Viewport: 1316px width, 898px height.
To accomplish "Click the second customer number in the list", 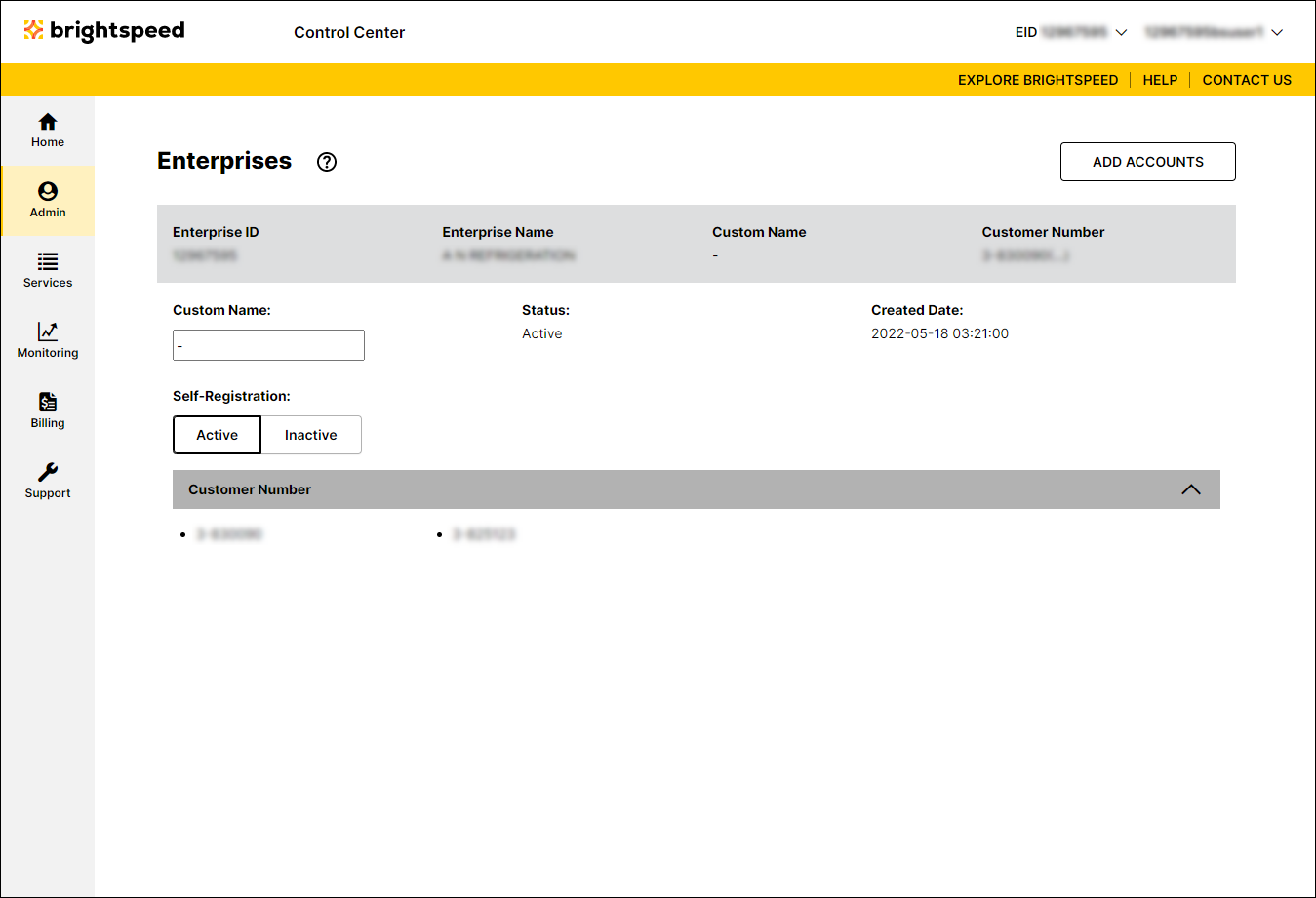I will click(484, 534).
